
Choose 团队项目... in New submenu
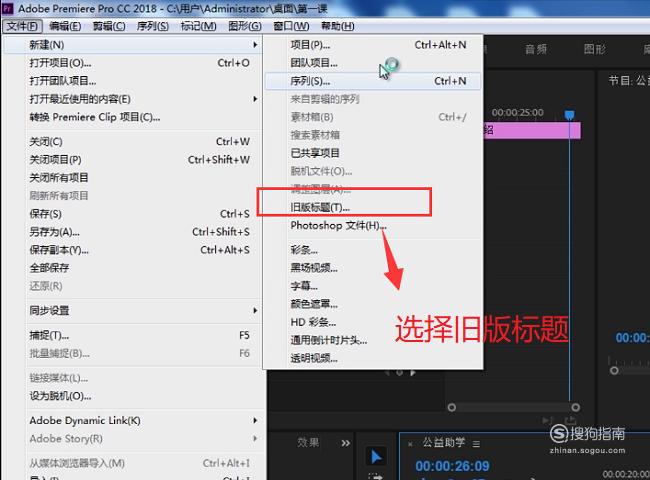click(x=373, y=63)
